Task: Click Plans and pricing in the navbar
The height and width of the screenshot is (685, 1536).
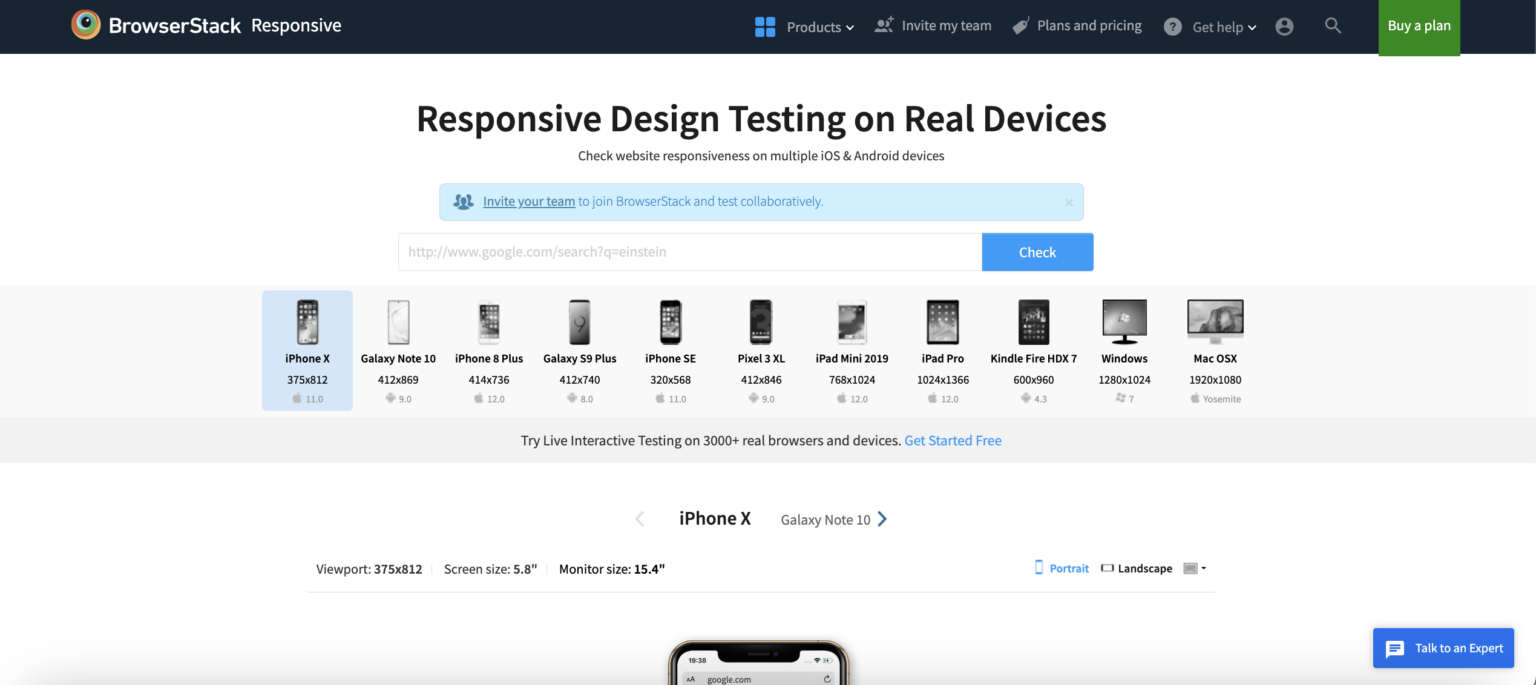Action: (1089, 26)
